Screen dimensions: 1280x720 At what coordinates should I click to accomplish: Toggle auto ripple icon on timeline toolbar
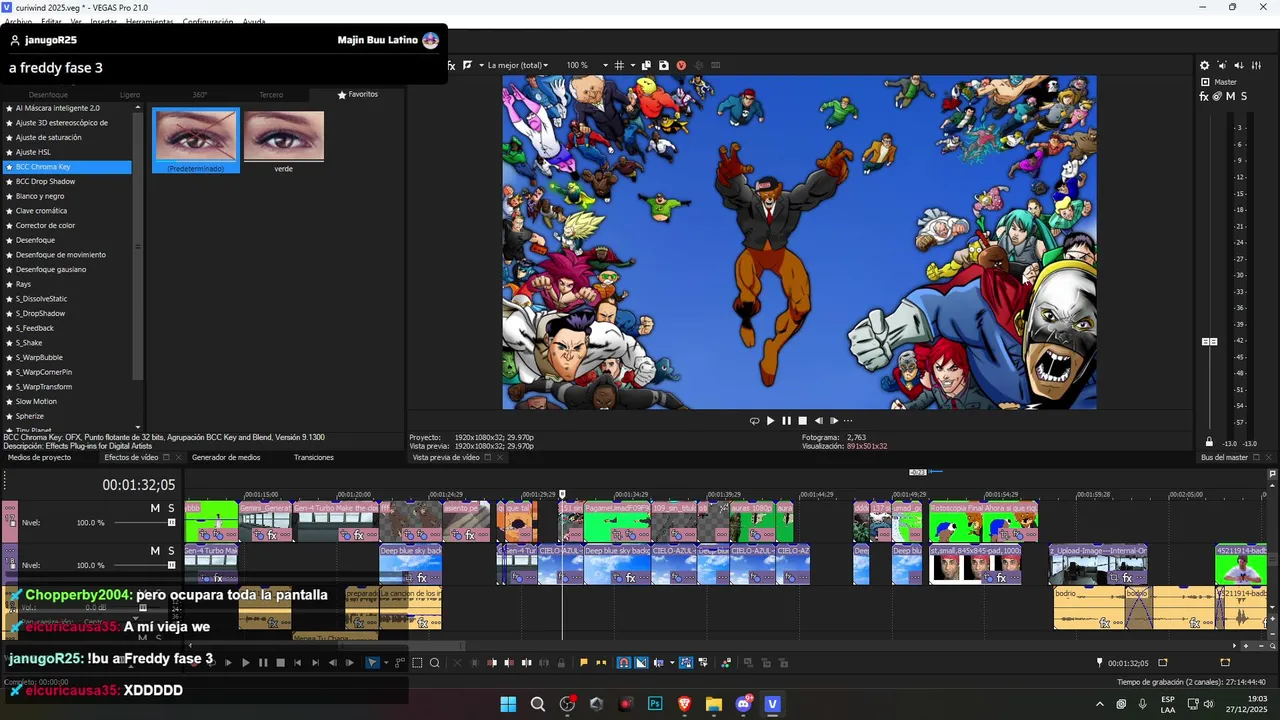[x=658, y=662]
